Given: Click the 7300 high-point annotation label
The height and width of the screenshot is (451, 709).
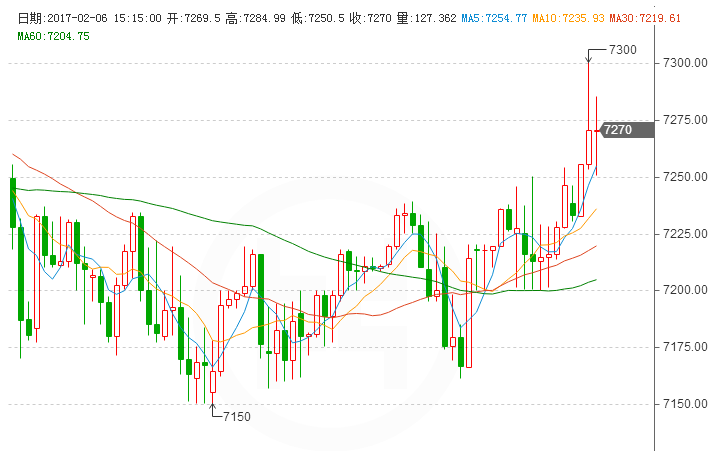Looking at the screenshot, I should [x=623, y=50].
